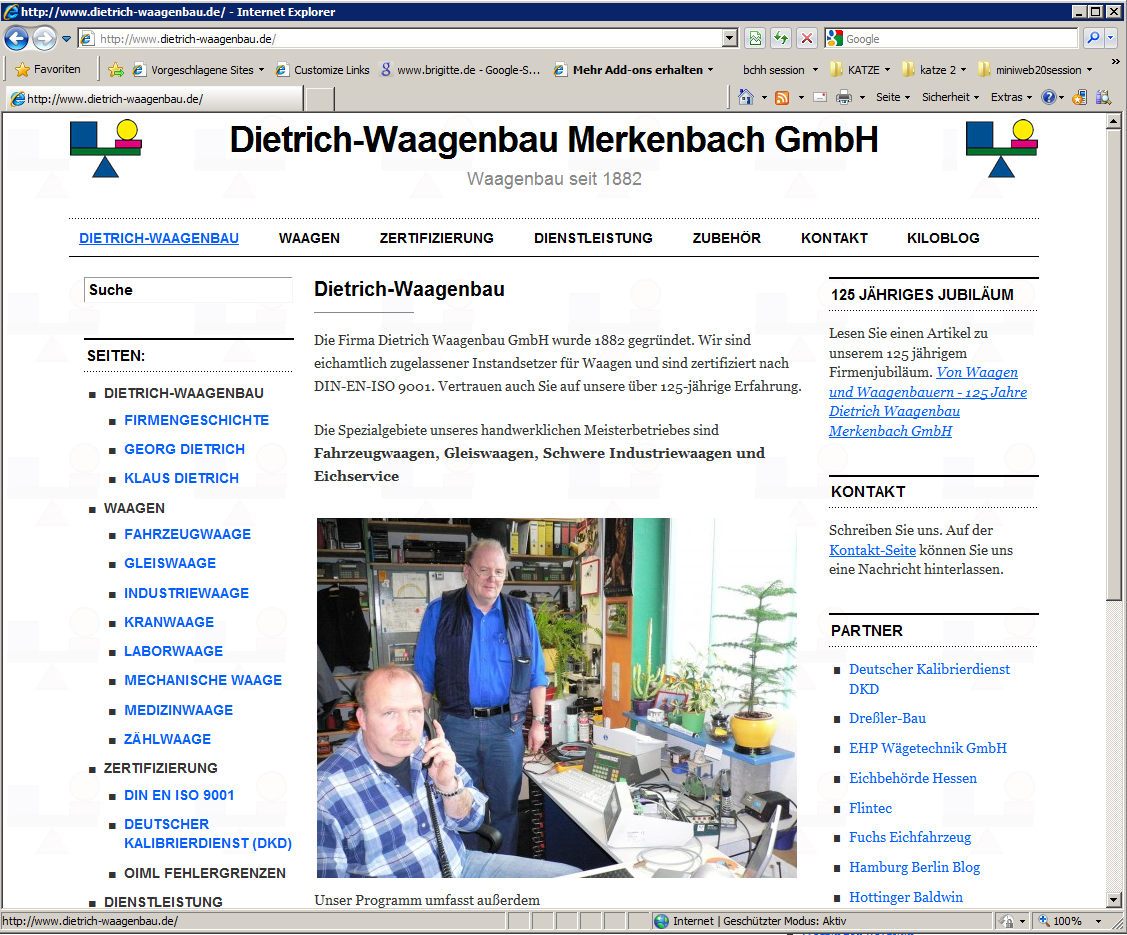Open the ZERTIFIZIERUNG nav item
The width and height of the screenshot is (1127, 935).
coord(436,238)
